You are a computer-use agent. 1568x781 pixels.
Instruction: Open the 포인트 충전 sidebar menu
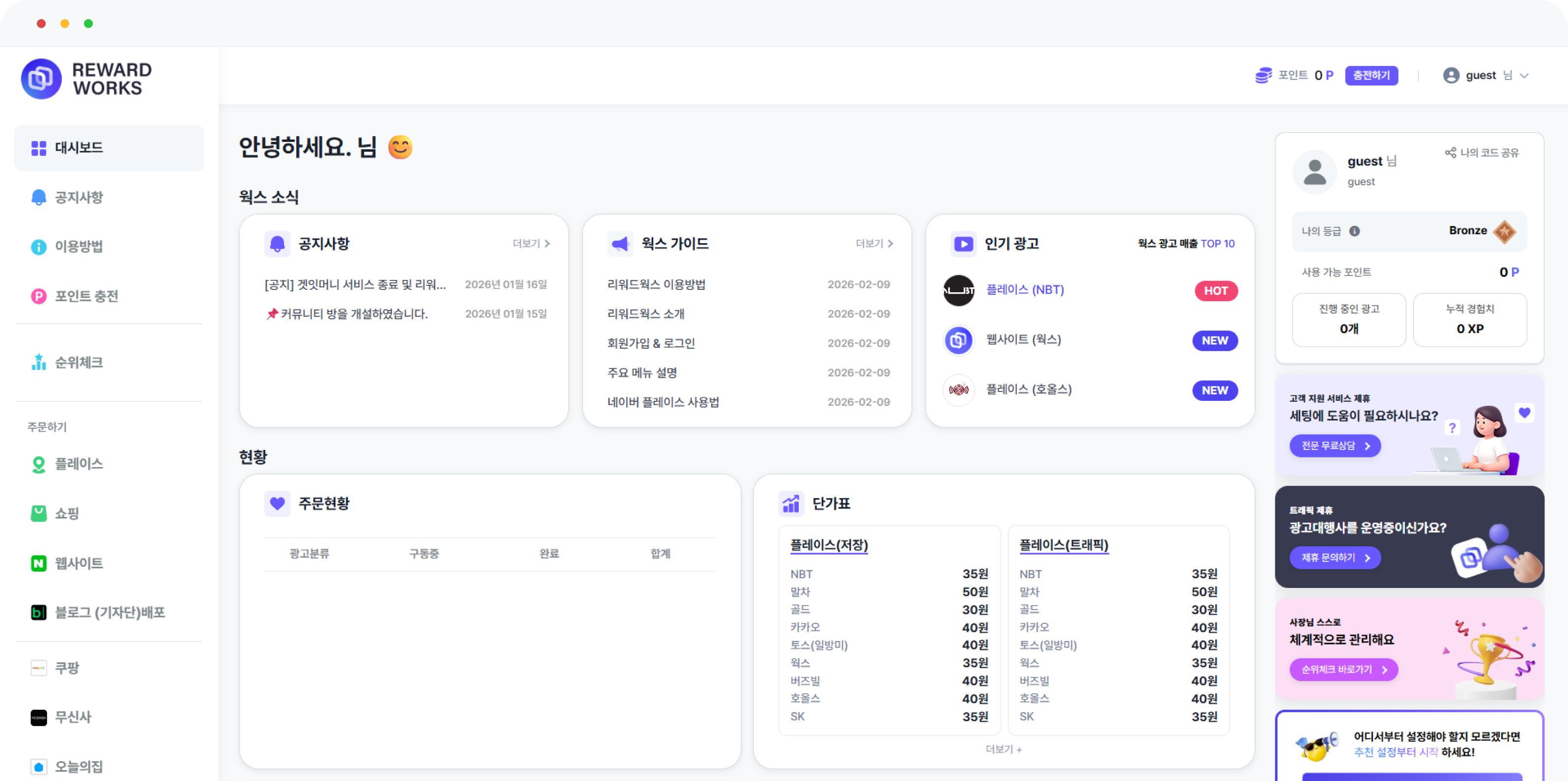[x=86, y=297]
